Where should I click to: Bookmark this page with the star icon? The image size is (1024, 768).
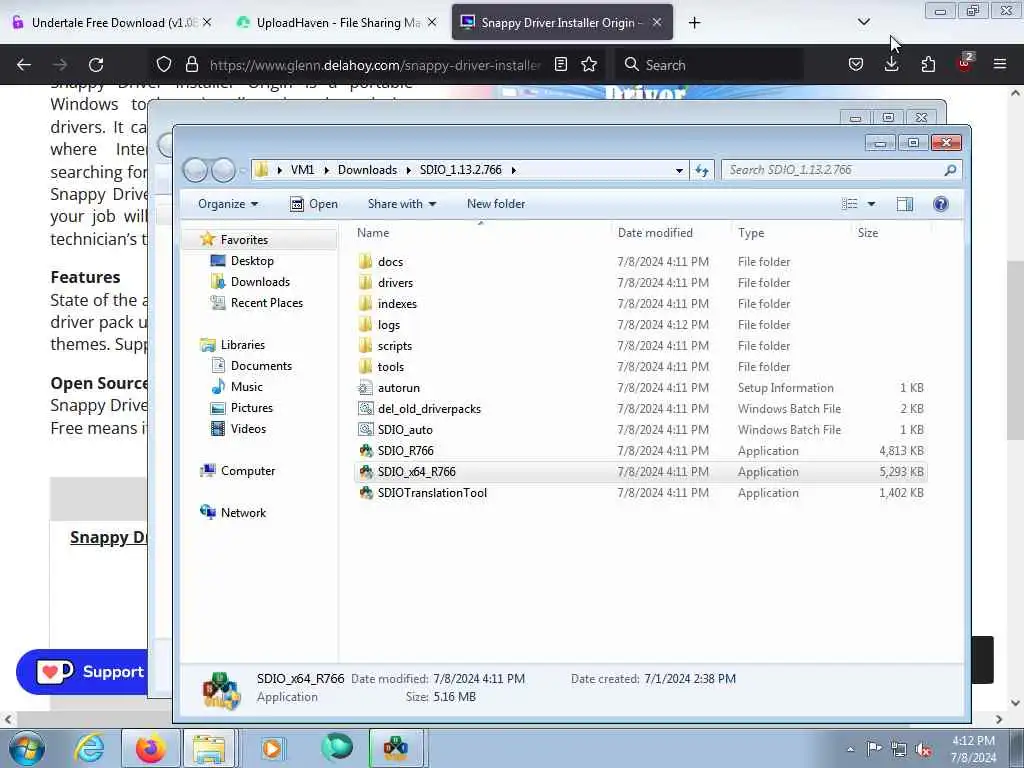click(589, 64)
